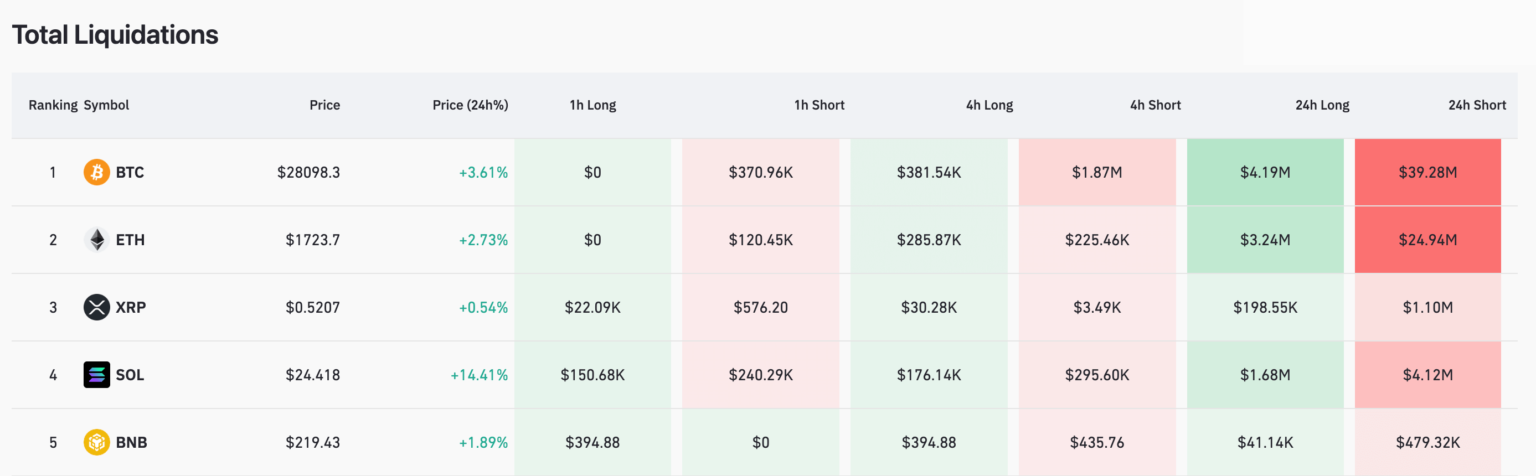Viewport: 1536px width, 476px height.
Task: Click the Total Liquidations heading
Action: point(115,35)
